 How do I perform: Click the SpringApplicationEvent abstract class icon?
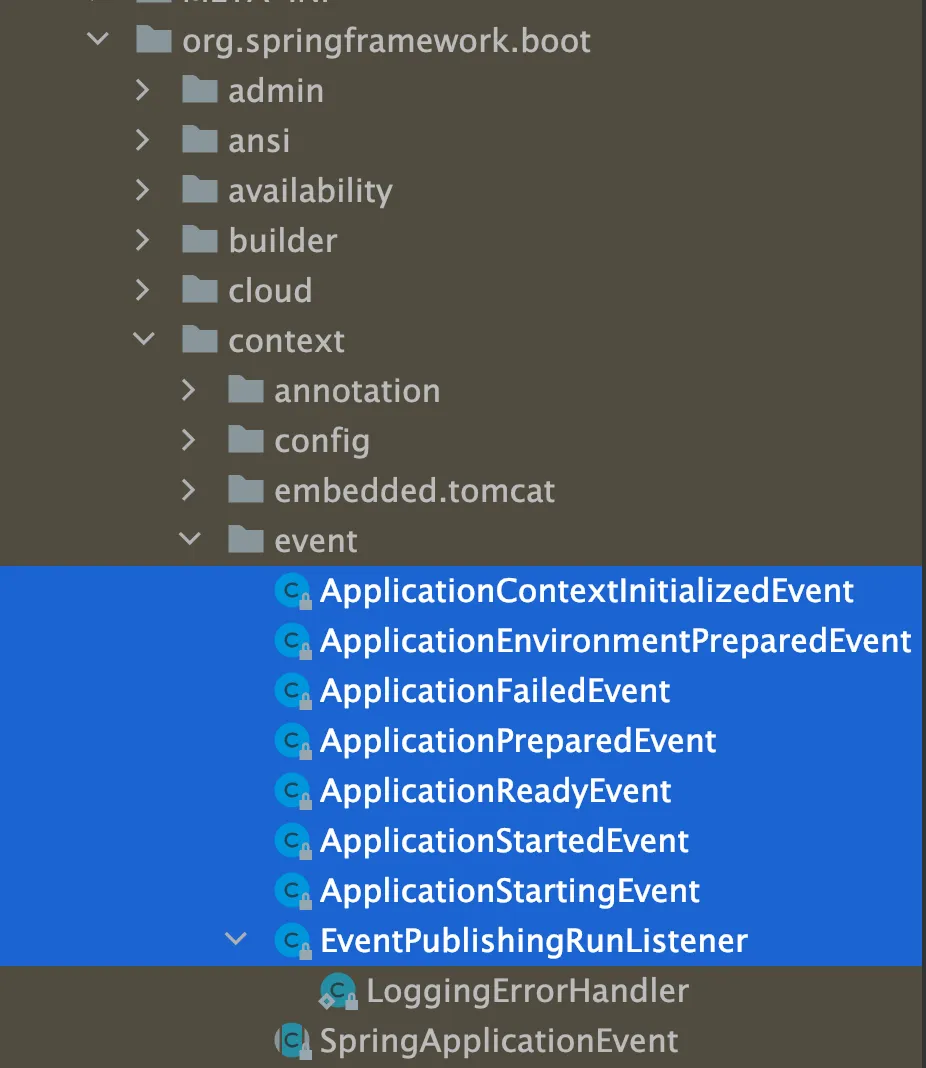(x=293, y=1041)
